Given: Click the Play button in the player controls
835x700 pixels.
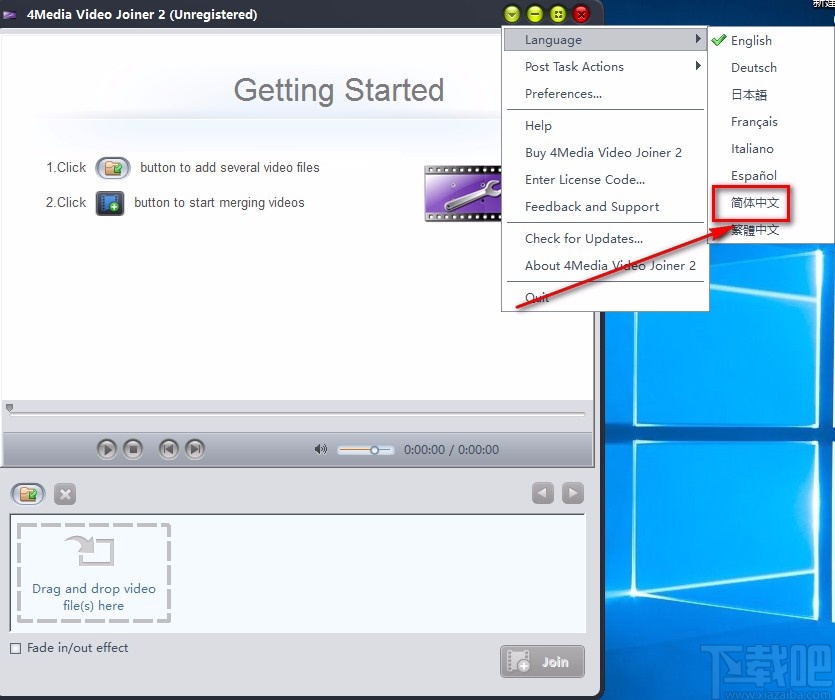Looking at the screenshot, I should 107,450.
